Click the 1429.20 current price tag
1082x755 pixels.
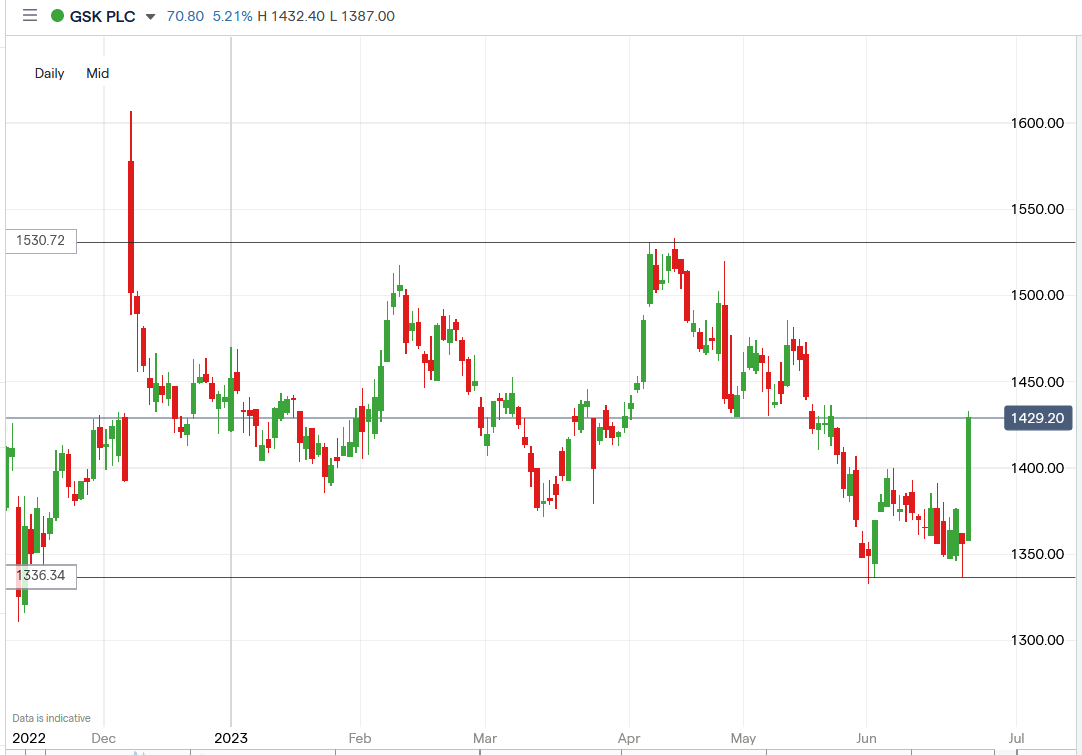coord(1037,418)
